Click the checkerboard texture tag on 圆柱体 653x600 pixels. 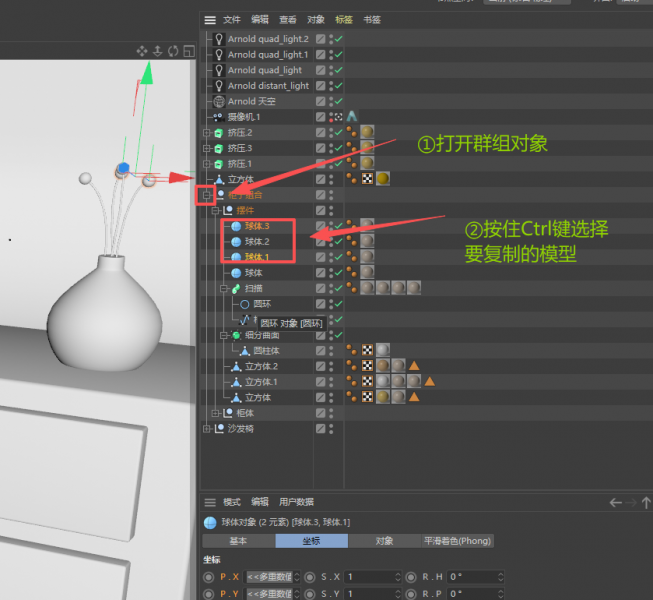tap(367, 350)
